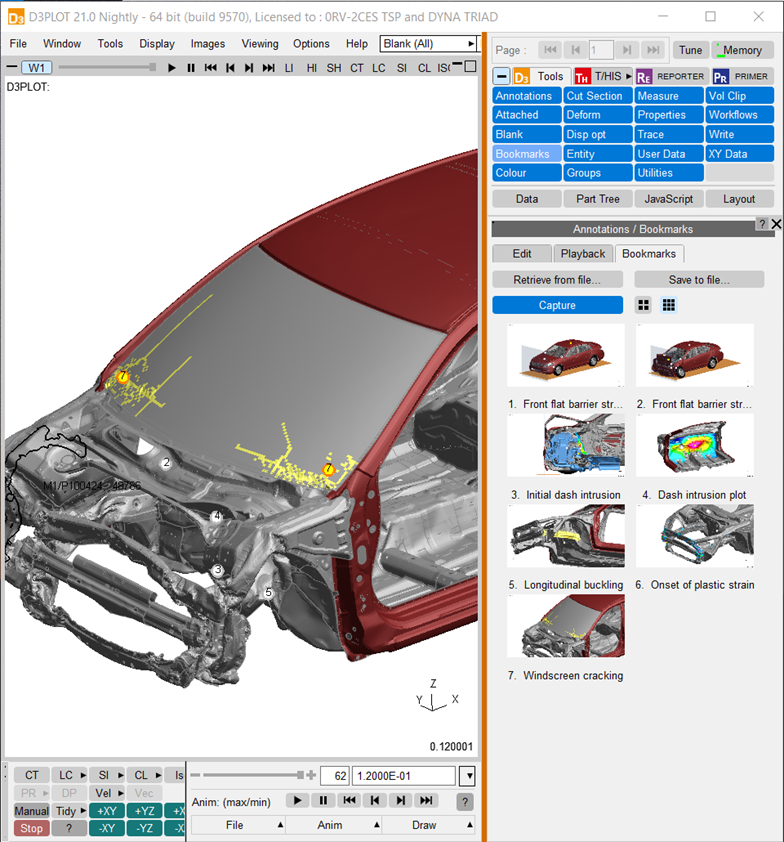Pause animation in the bottom Anim panel

pos(323,801)
